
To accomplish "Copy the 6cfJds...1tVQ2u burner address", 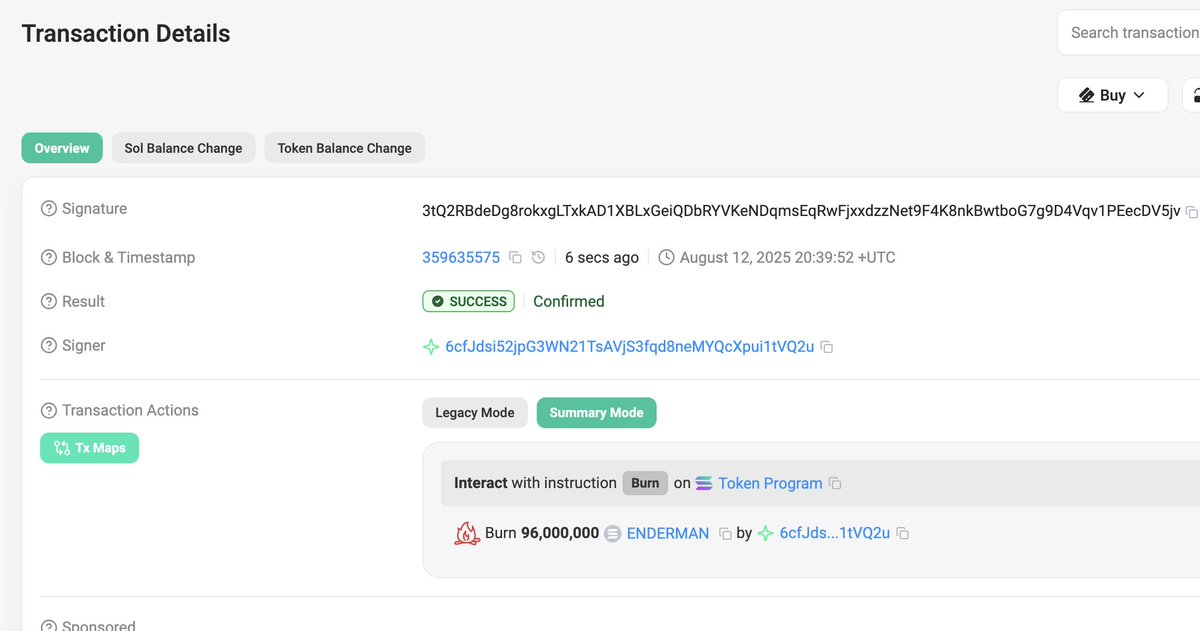I will point(902,534).
